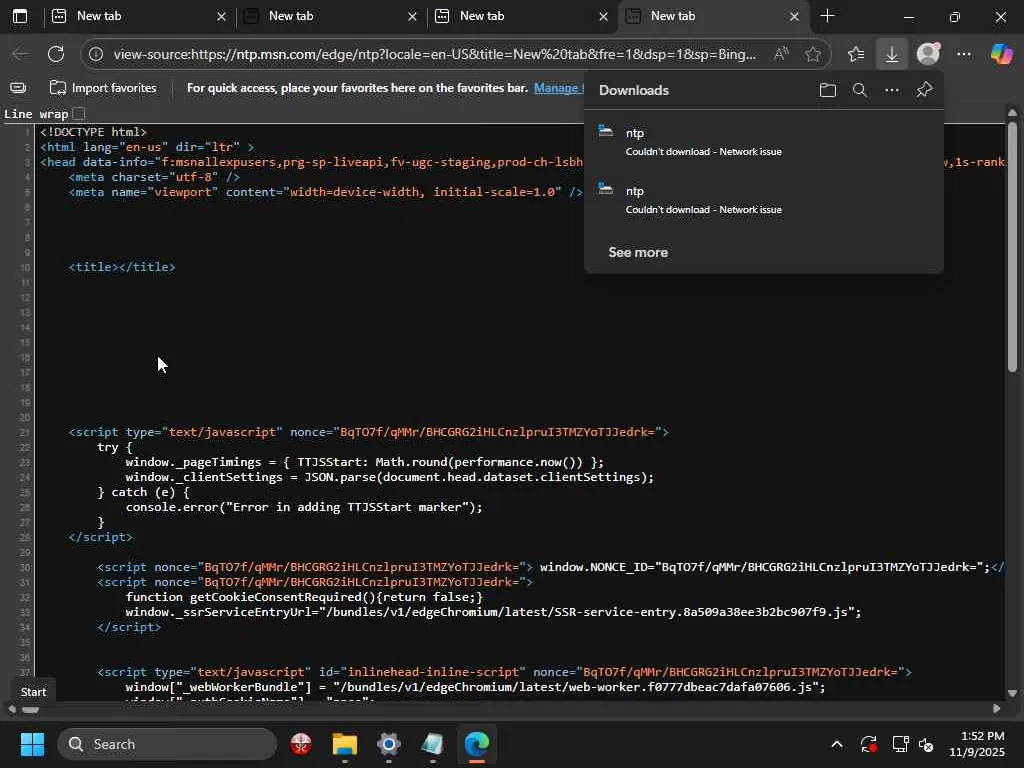The image size is (1024, 768).
Task: Click the Microsoft Edge taskbar icon
Action: tap(477, 744)
